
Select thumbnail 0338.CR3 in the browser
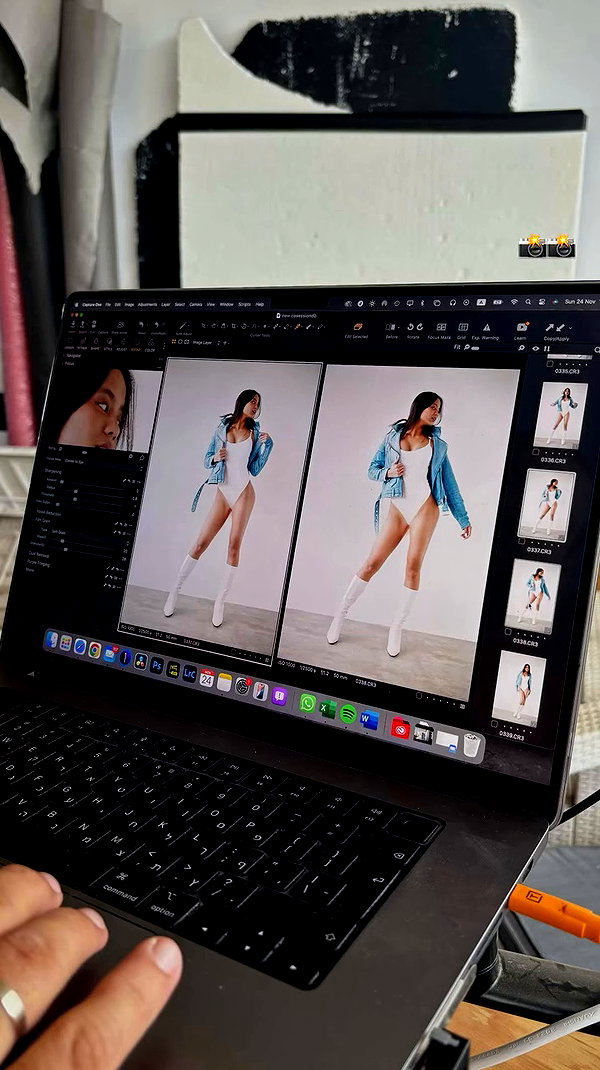click(533, 596)
